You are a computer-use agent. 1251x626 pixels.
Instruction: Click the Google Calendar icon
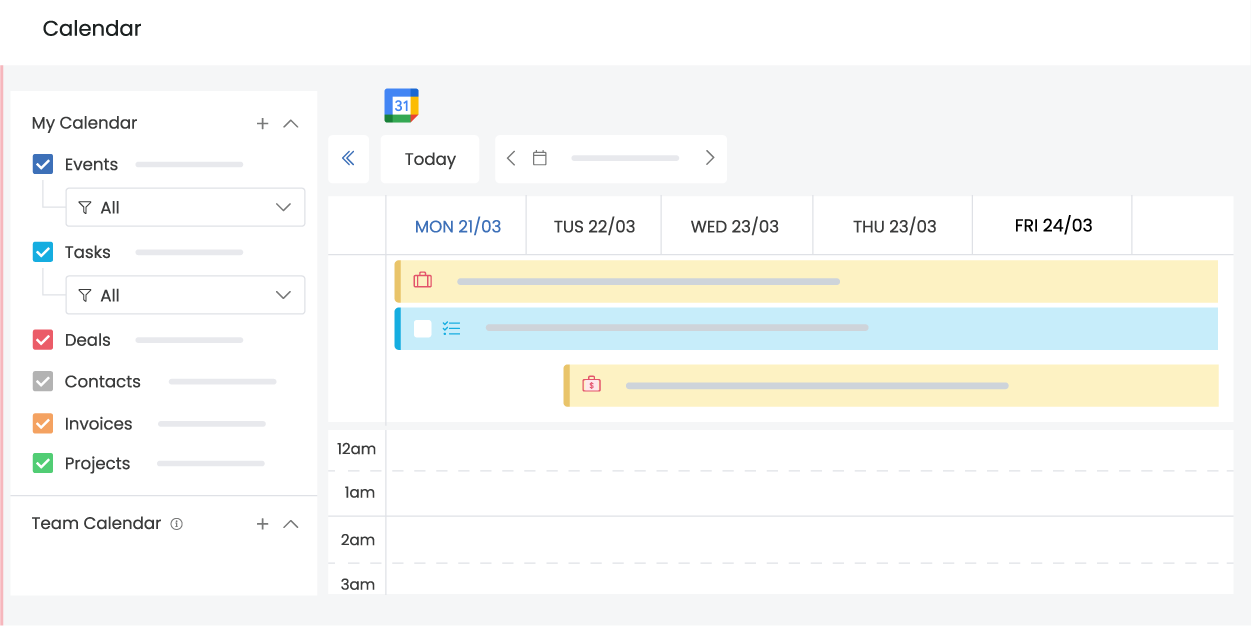[401, 105]
